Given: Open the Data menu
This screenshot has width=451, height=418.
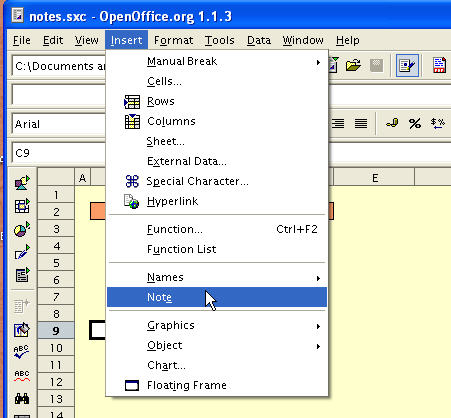Looking at the screenshot, I should 259,40.
